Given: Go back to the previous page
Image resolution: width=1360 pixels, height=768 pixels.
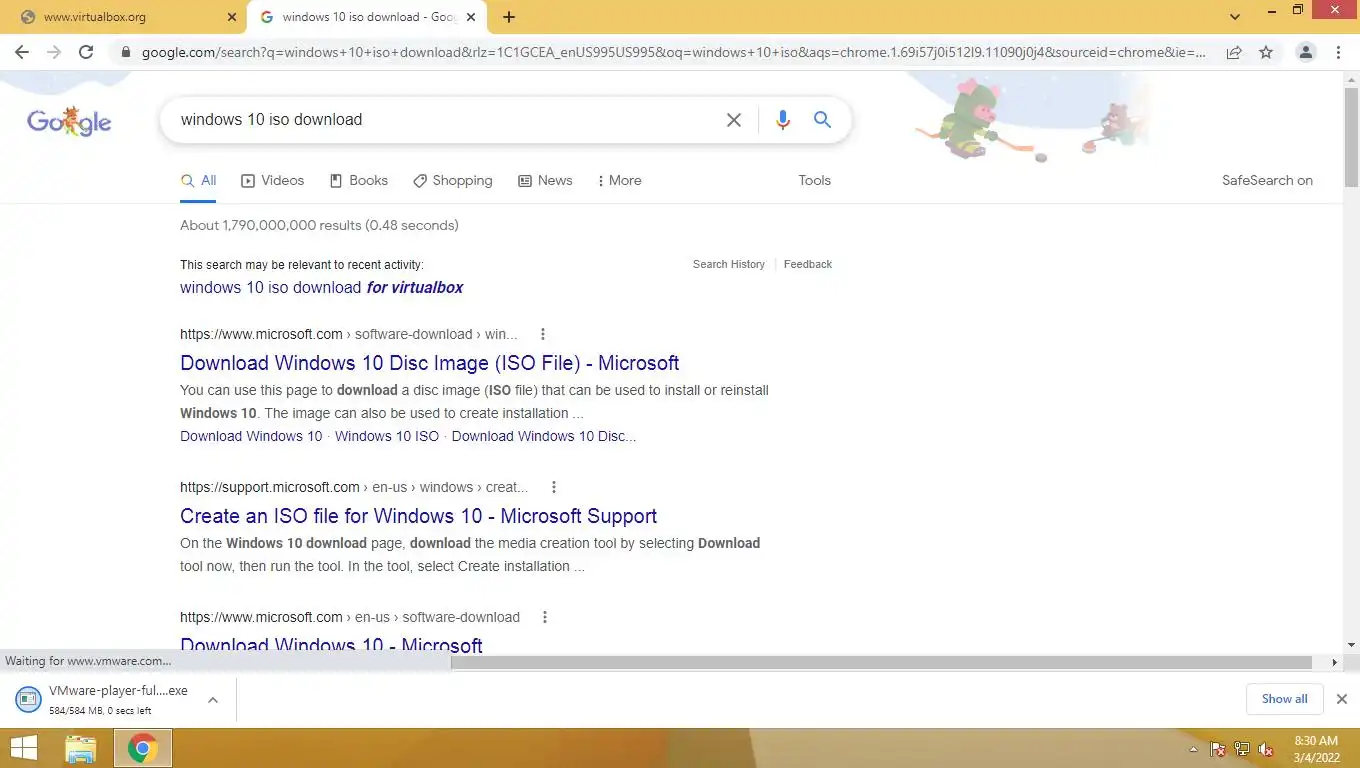Looking at the screenshot, I should click(x=22, y=52).
